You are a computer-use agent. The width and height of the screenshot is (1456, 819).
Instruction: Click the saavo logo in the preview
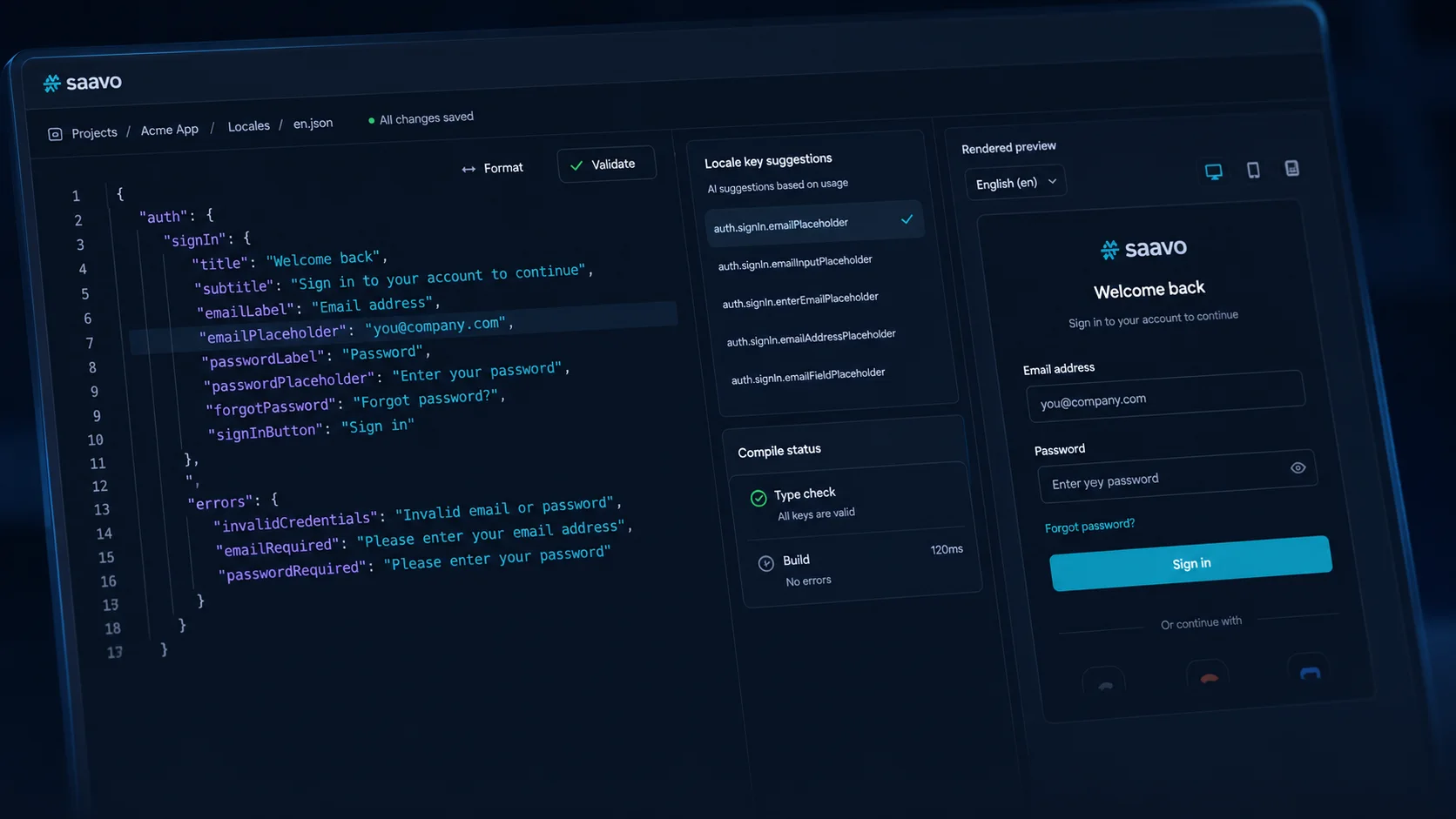click(x=1143, y=249)
